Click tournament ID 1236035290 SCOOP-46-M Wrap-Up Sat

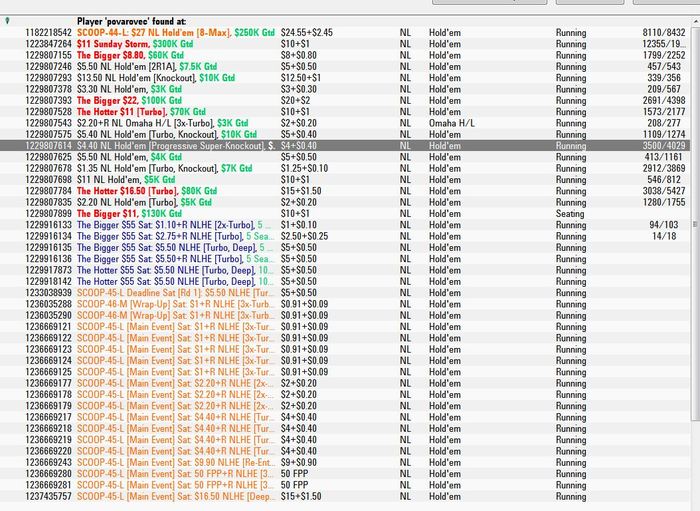(48, 316)
